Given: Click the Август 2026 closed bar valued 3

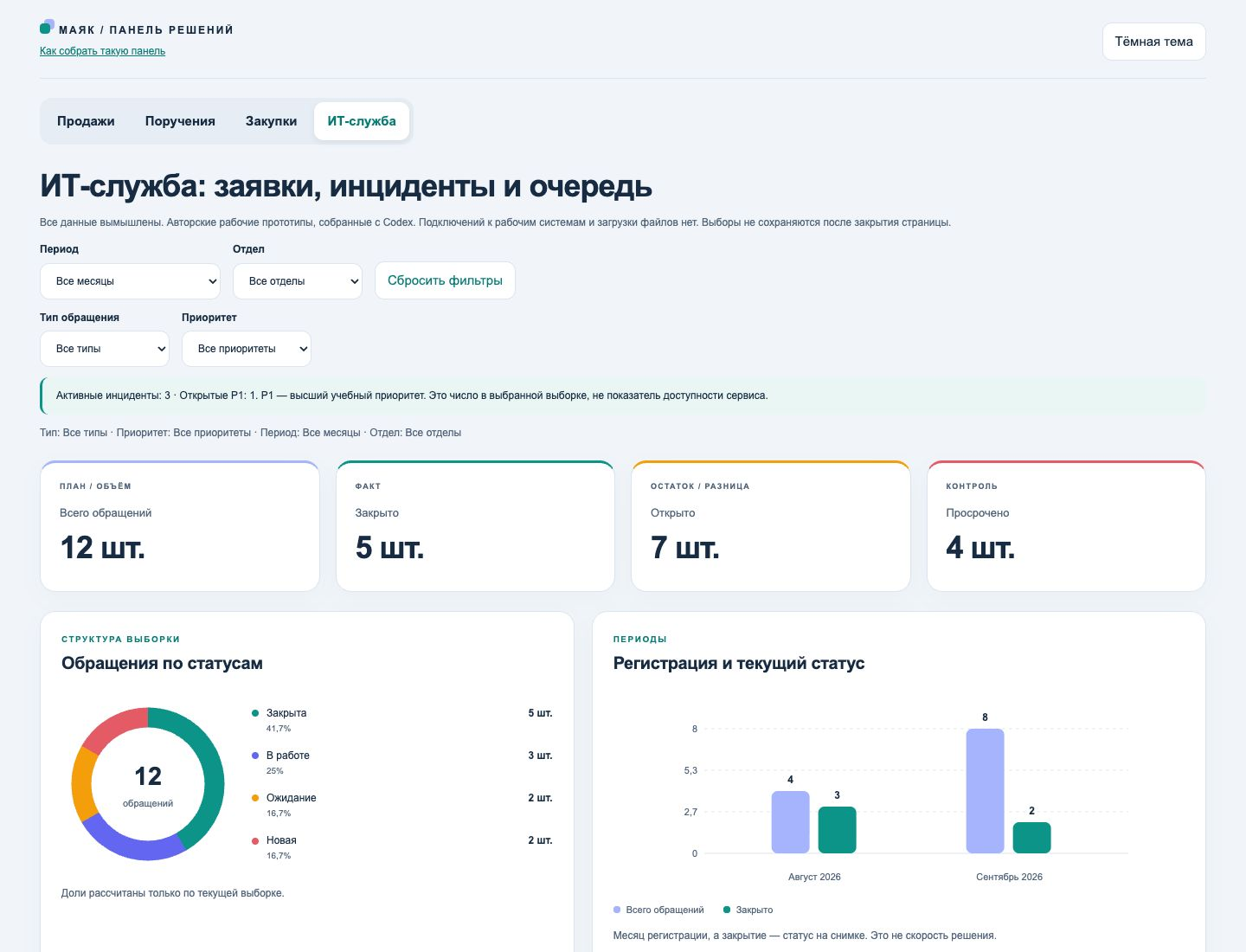Looking at the screenshot, I should click(837, 830).
